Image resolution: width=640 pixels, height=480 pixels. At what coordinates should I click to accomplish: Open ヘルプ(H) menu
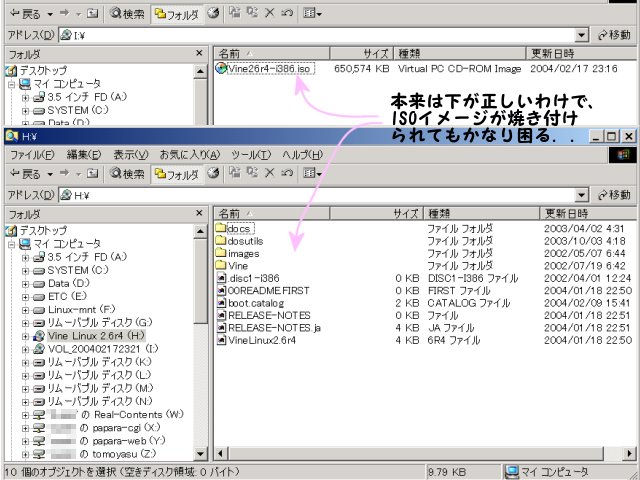[x=302, y=155]
